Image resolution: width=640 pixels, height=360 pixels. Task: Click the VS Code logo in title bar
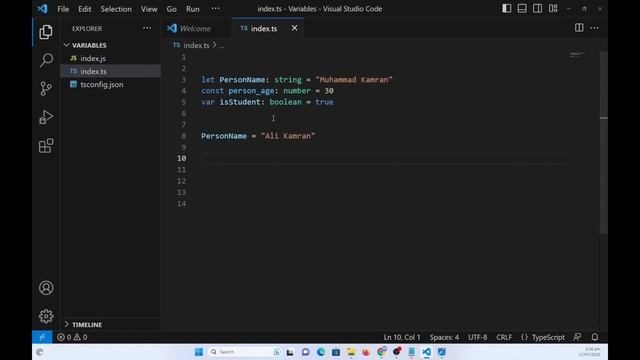pyautogui.click(x=42, y=9)
